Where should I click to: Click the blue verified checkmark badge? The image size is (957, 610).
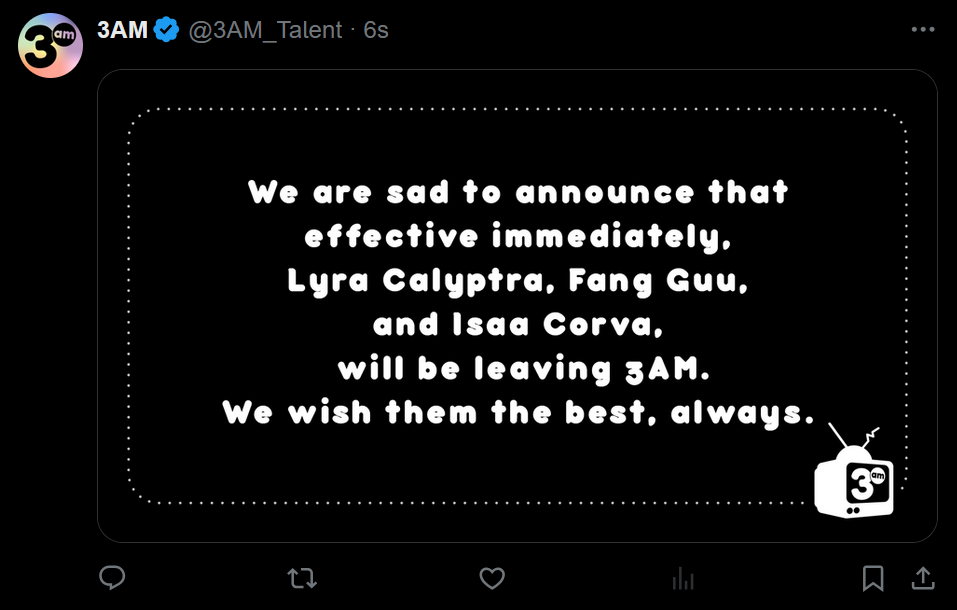tap(168, 30)
